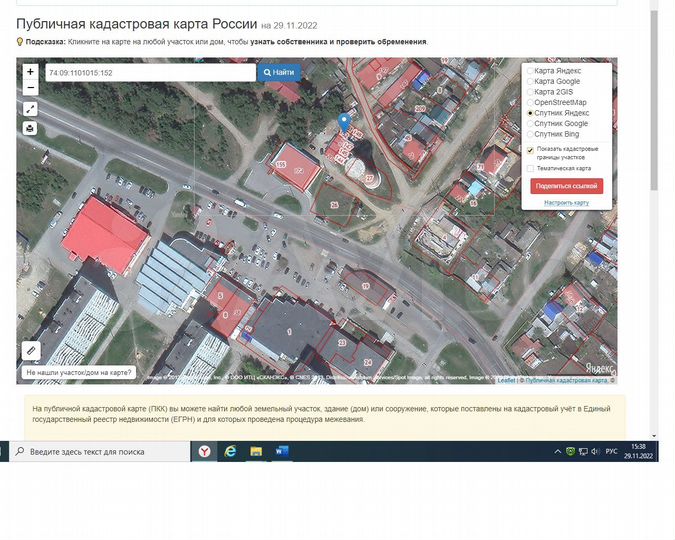Click parcel labeled 27 on map
Viewport: 675px width, 540px height.
[x=370, y=178]
